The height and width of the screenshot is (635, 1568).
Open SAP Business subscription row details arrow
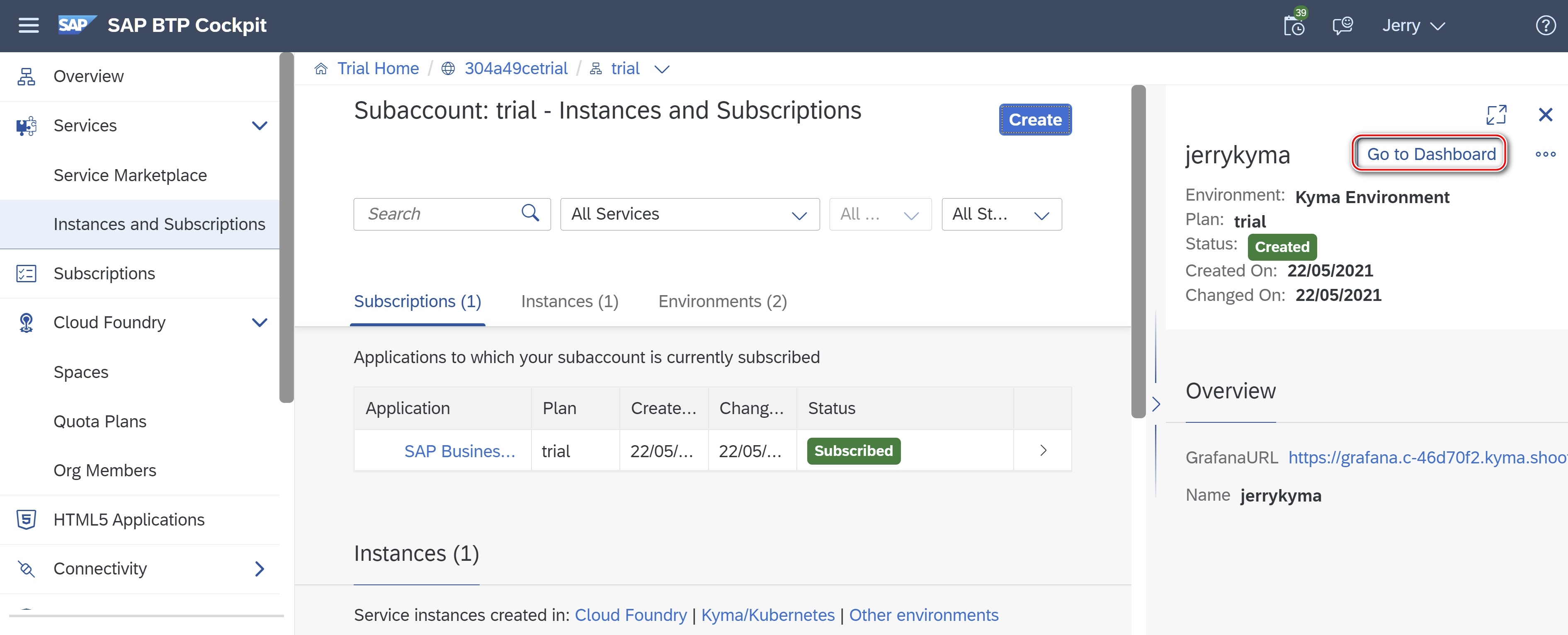click(x=1043, y=450)
